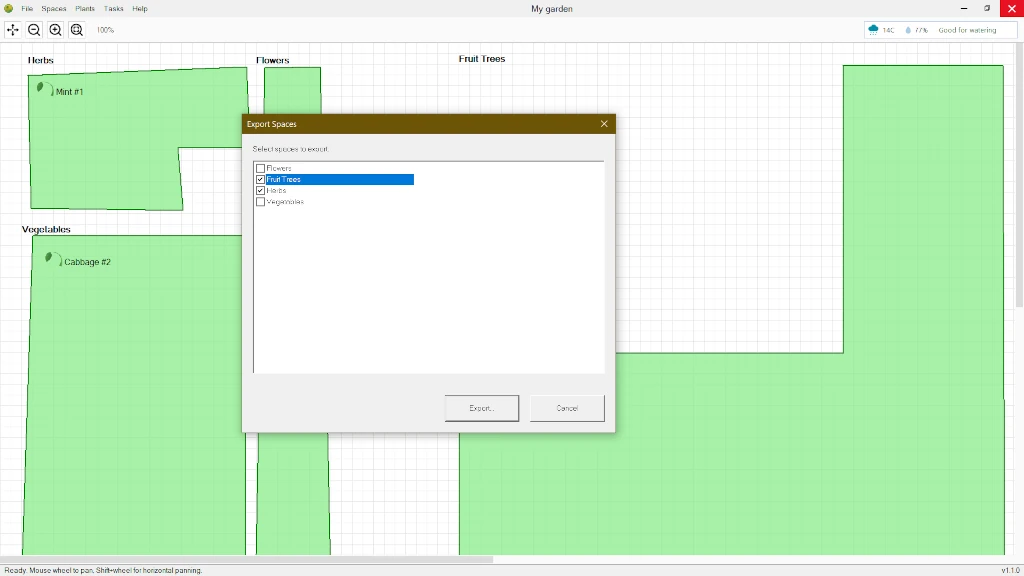Open the Tasks menu
The height and width of the screenshot is (576, 1024).
click(x=113, y=8)
